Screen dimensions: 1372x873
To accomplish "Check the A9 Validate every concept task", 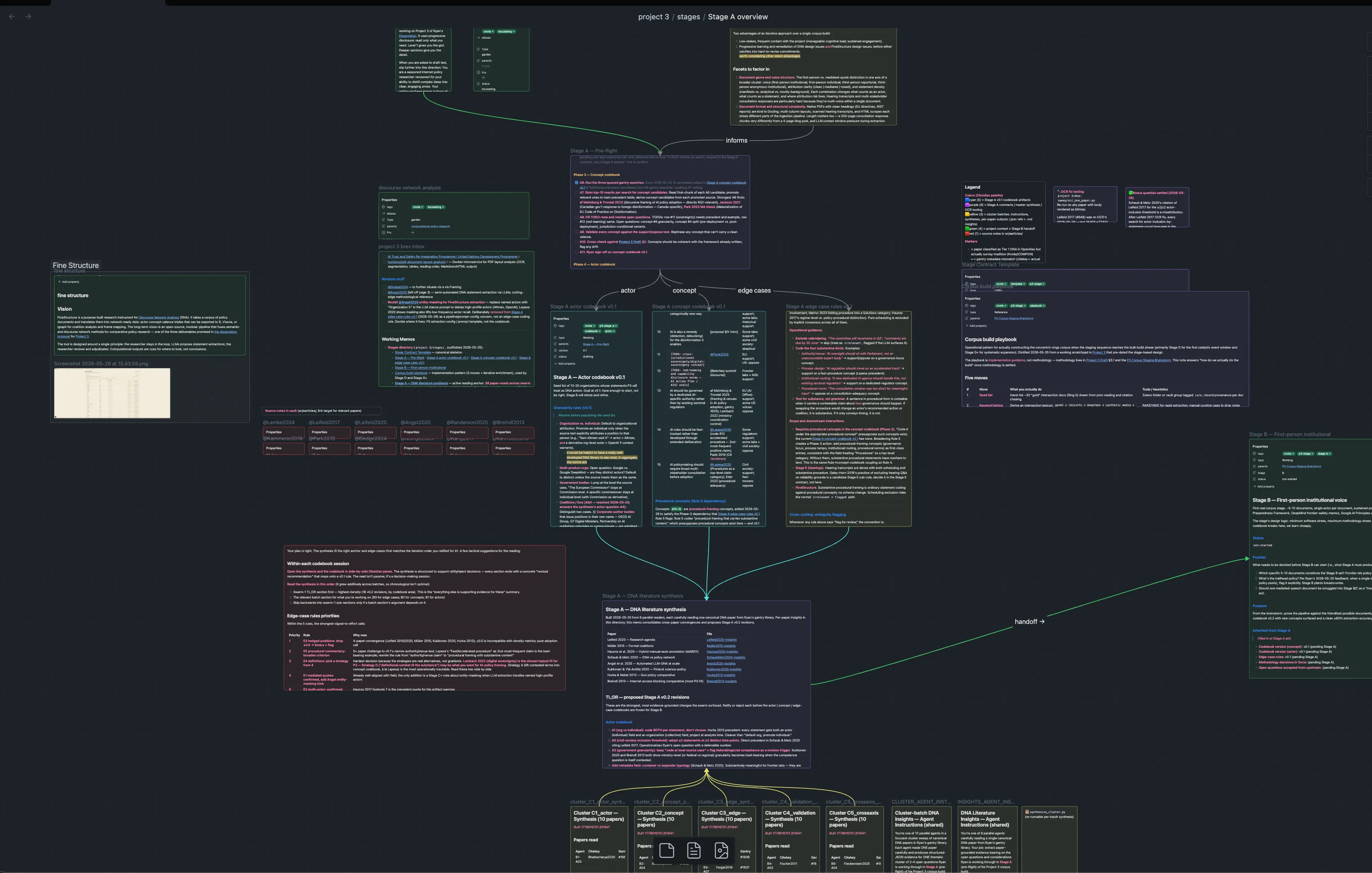I will coord(577,232).
